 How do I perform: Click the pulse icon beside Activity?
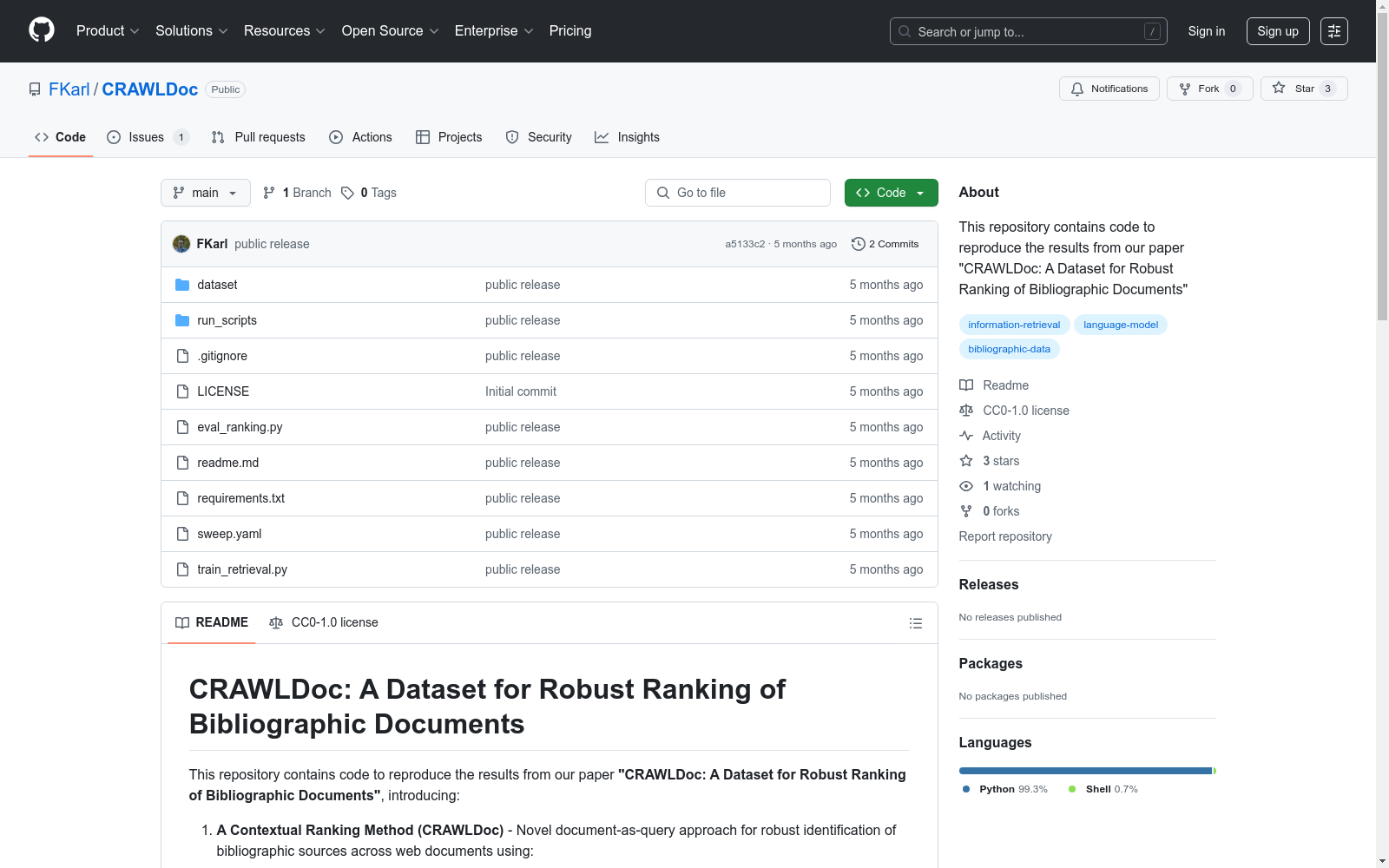point(966,436)
